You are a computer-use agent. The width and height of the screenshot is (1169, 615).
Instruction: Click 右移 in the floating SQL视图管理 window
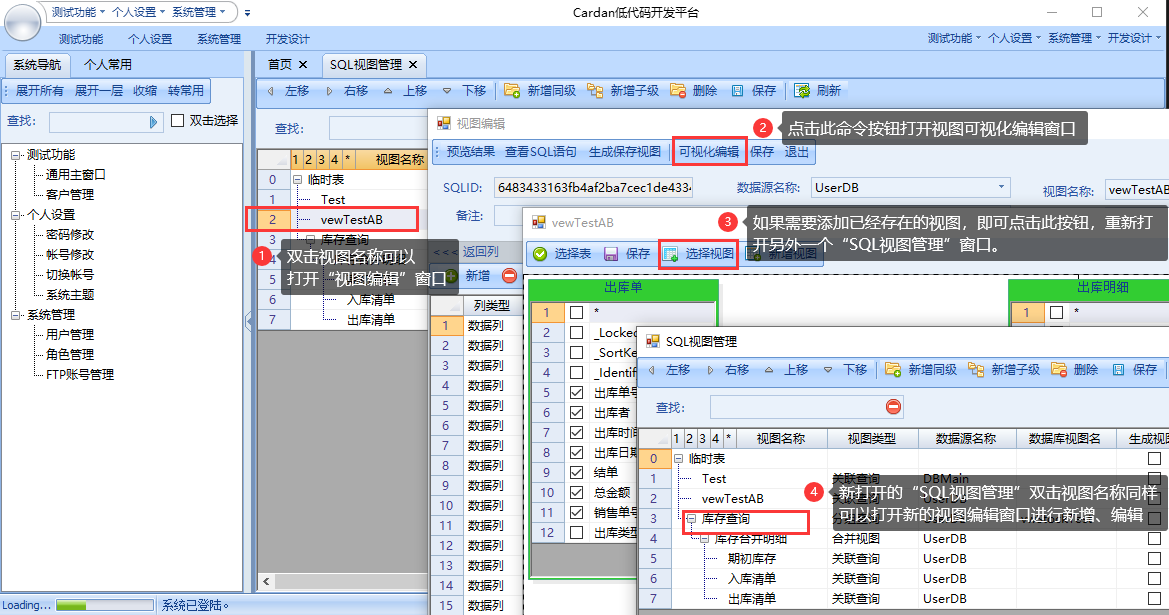coord(728,370)
